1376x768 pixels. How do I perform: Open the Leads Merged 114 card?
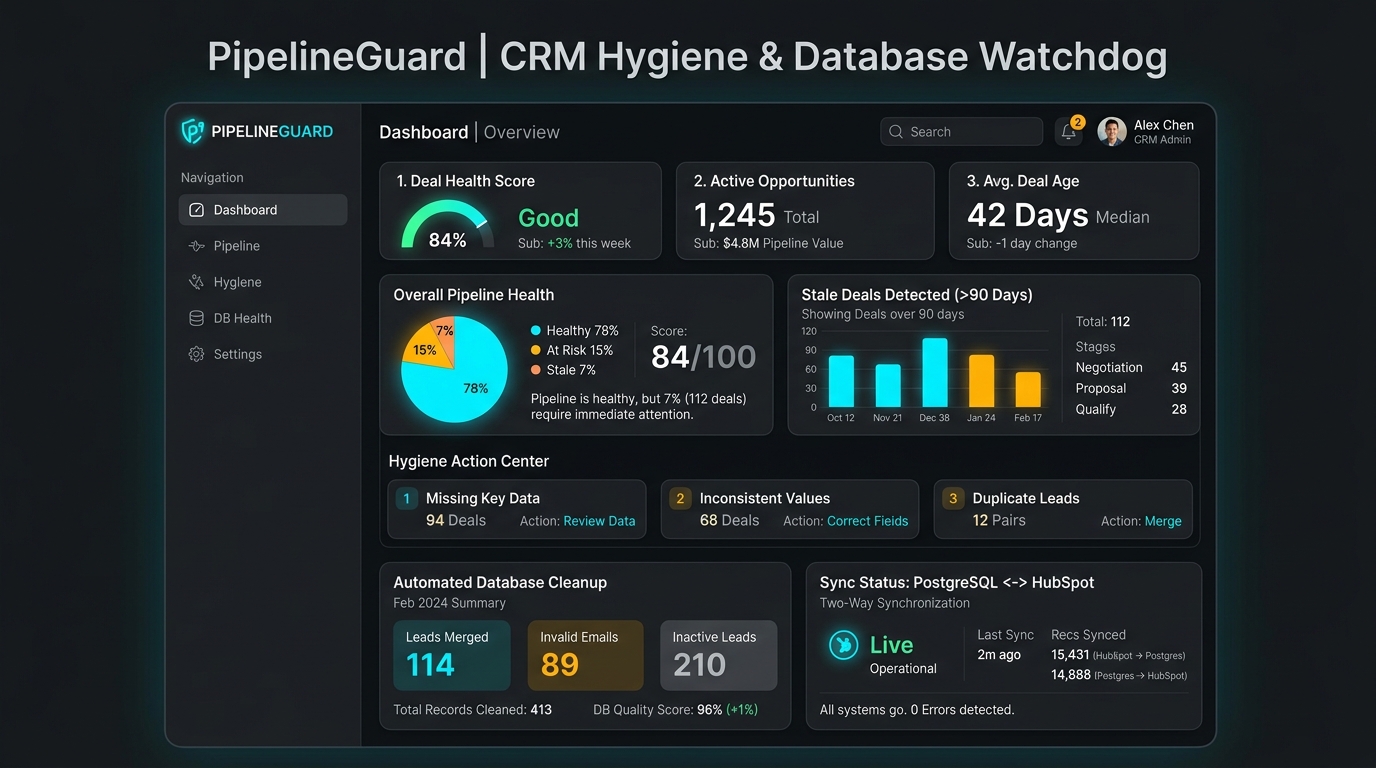(x=452, y=655)
